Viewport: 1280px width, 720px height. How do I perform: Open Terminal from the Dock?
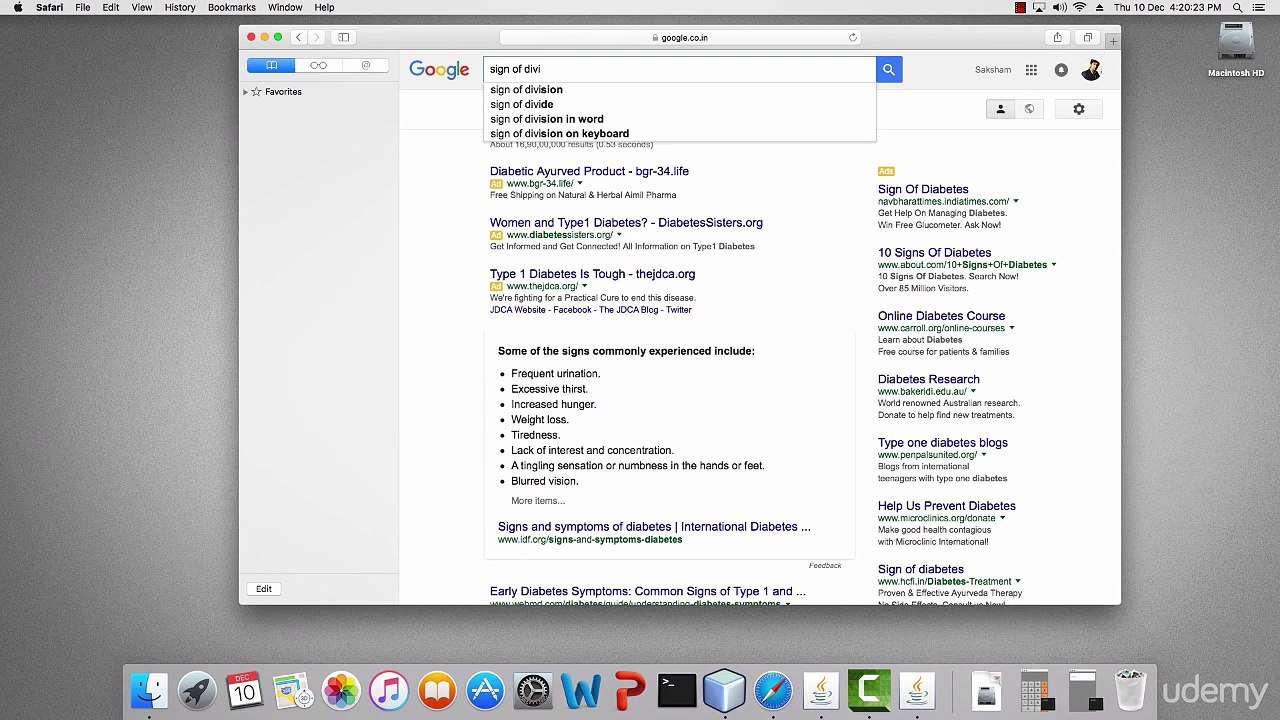(677, 690)
